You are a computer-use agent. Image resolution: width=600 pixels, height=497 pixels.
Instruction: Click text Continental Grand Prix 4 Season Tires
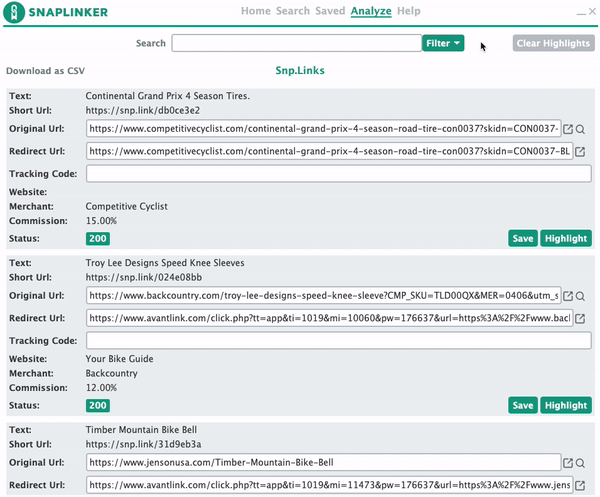(x=168, y=96)
